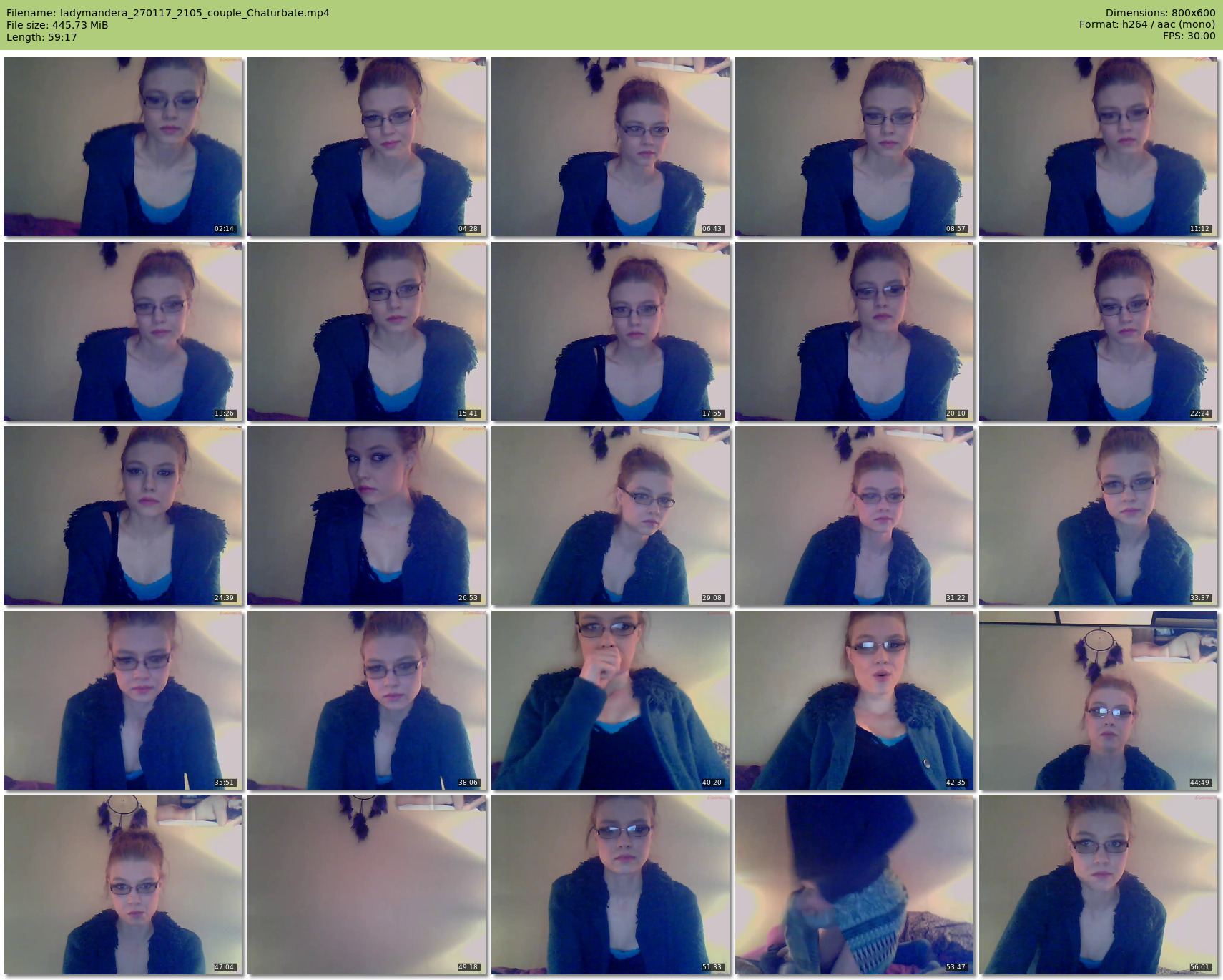
Task: Select the frame at 04:28
Action: pyautogui.click(x=367, y=147)
